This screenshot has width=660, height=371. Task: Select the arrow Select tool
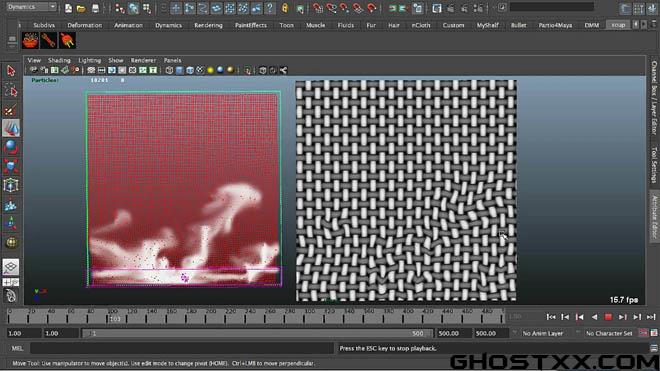point(11,71)
